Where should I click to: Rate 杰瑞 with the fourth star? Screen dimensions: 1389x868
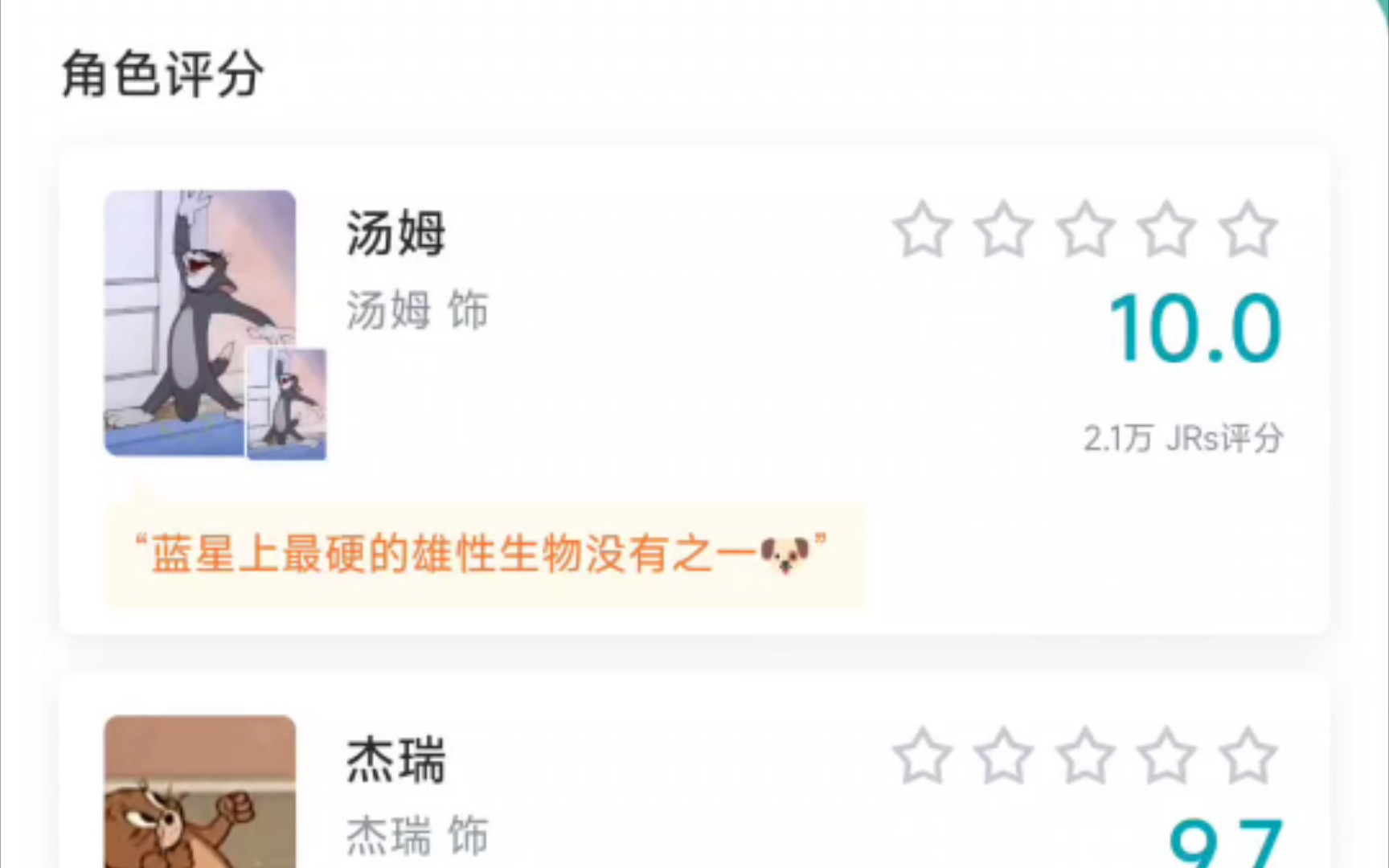coord(1166,756)
